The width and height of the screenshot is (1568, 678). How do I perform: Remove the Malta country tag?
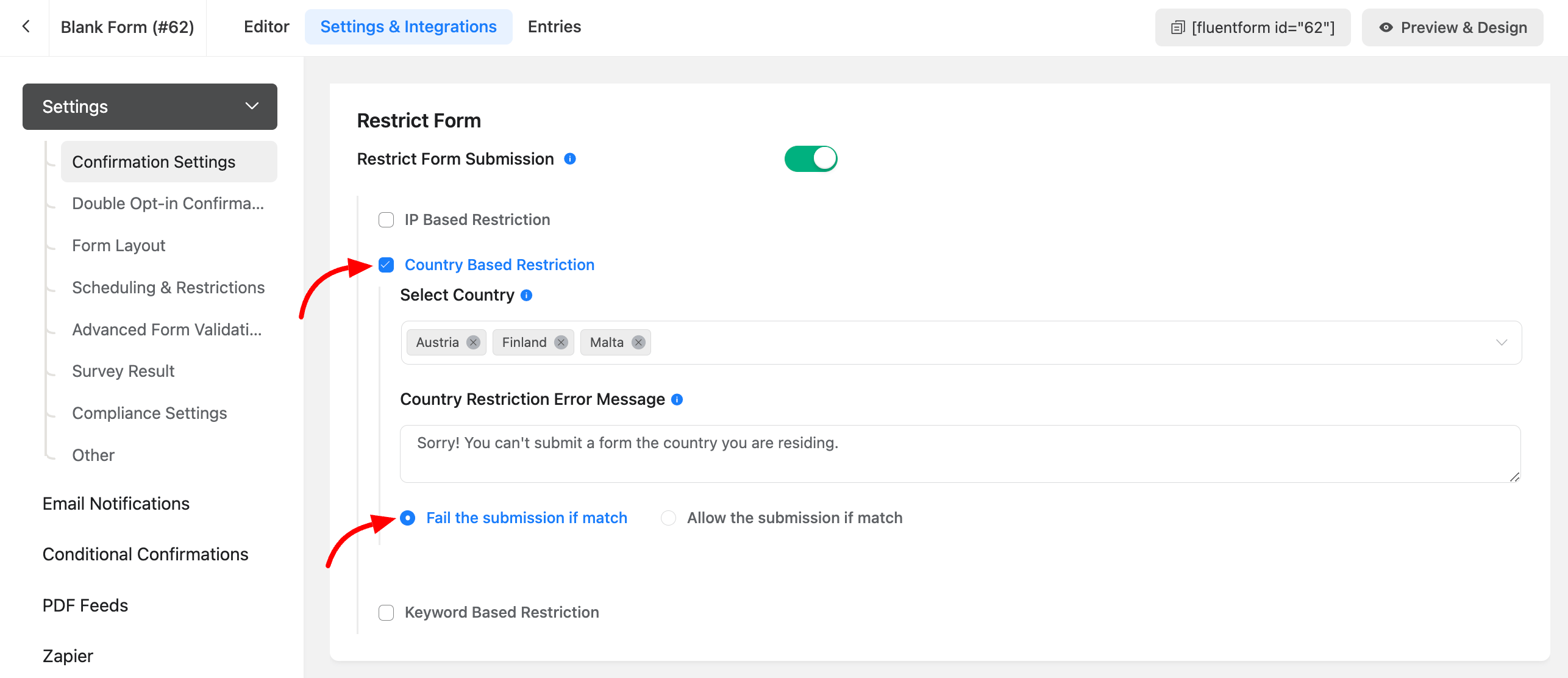coord(638,343)
